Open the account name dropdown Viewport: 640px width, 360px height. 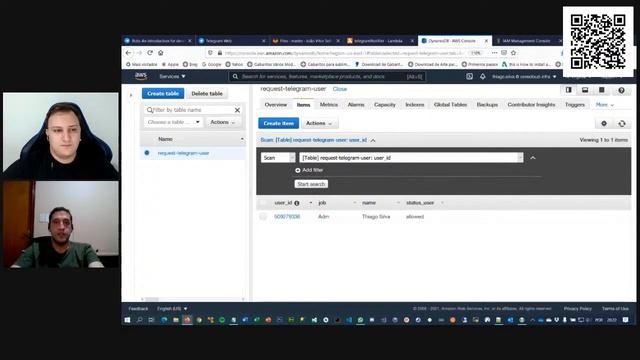524,76
